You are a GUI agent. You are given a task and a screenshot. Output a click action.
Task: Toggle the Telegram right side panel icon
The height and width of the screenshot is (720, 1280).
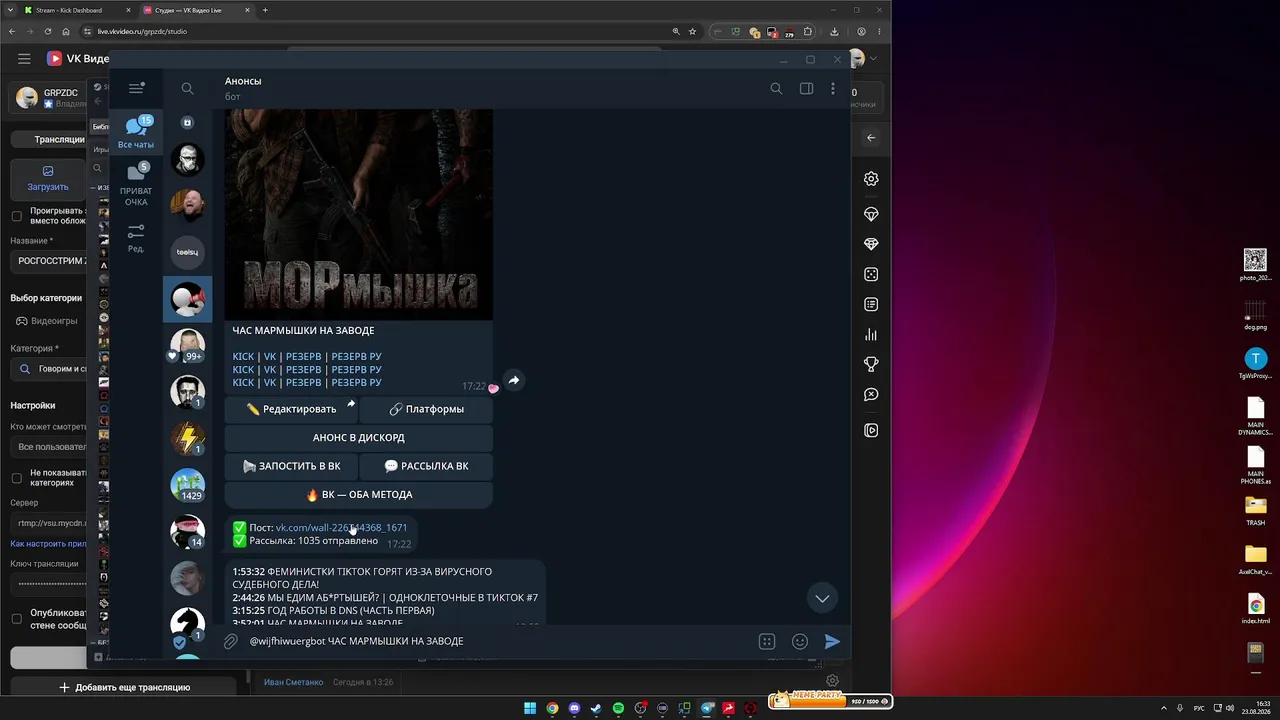(x=806, y=88)
